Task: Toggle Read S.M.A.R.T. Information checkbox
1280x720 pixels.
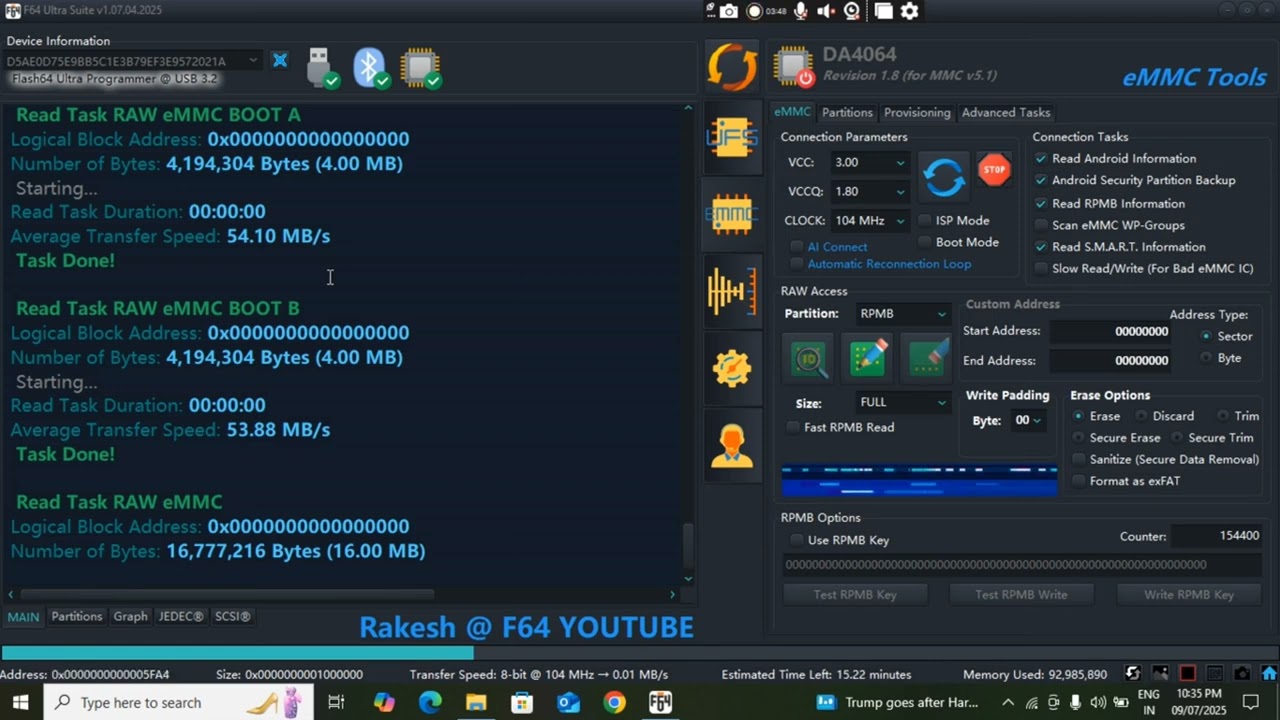Action: [x=1041, y=247]
